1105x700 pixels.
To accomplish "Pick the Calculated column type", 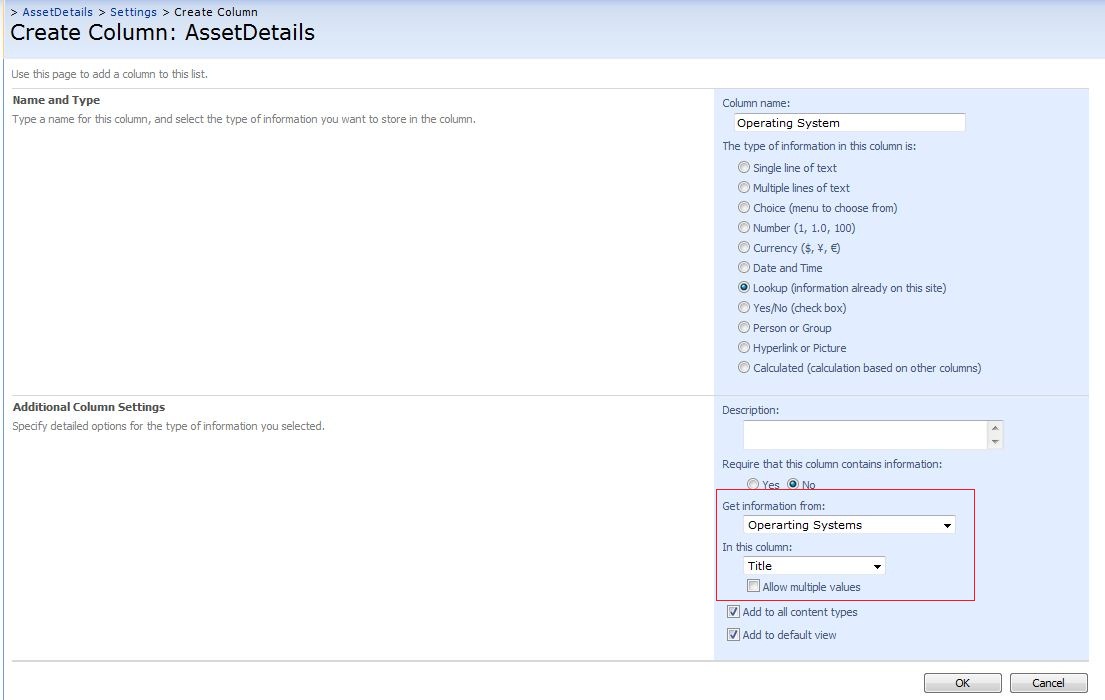I will 744,368.
